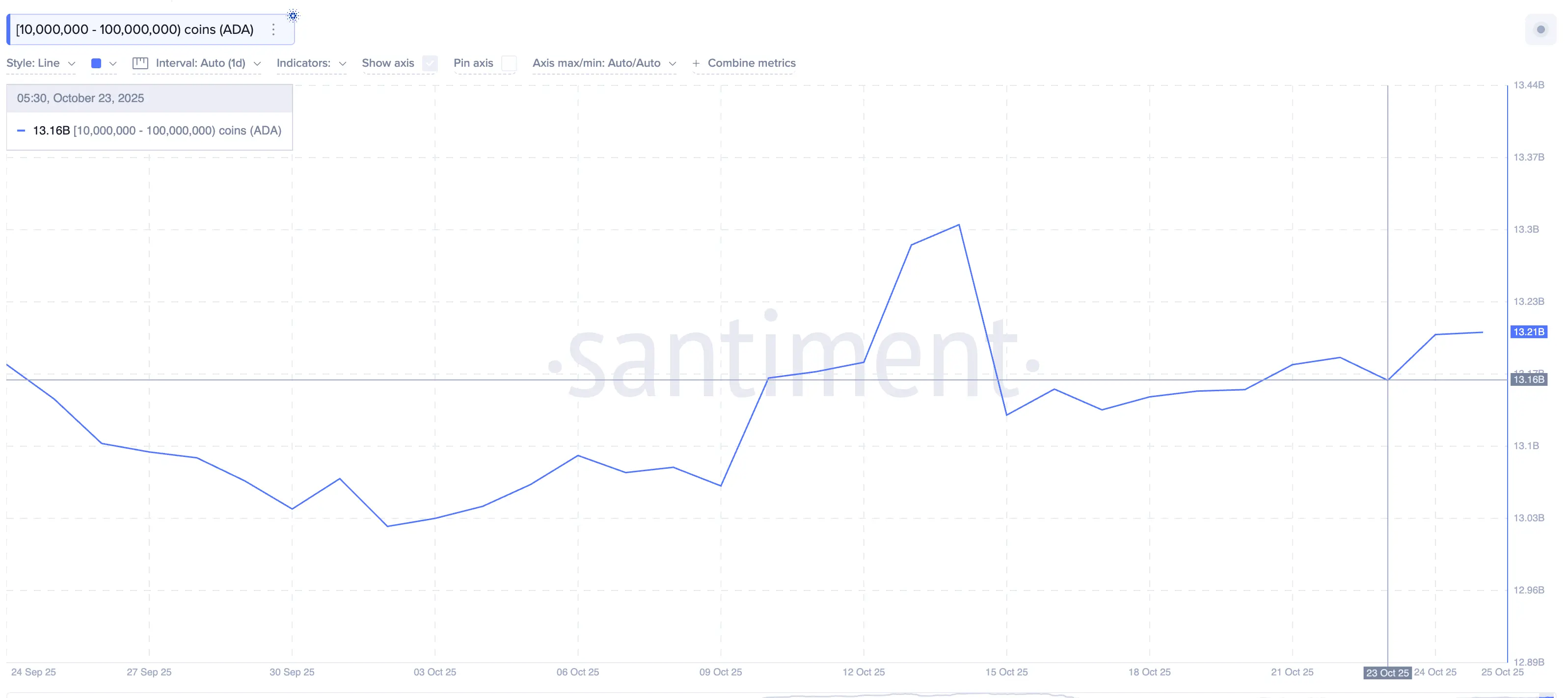Click the plus icon beside Combine metrics
The image size is (1568, 698).
coord(696,63)
